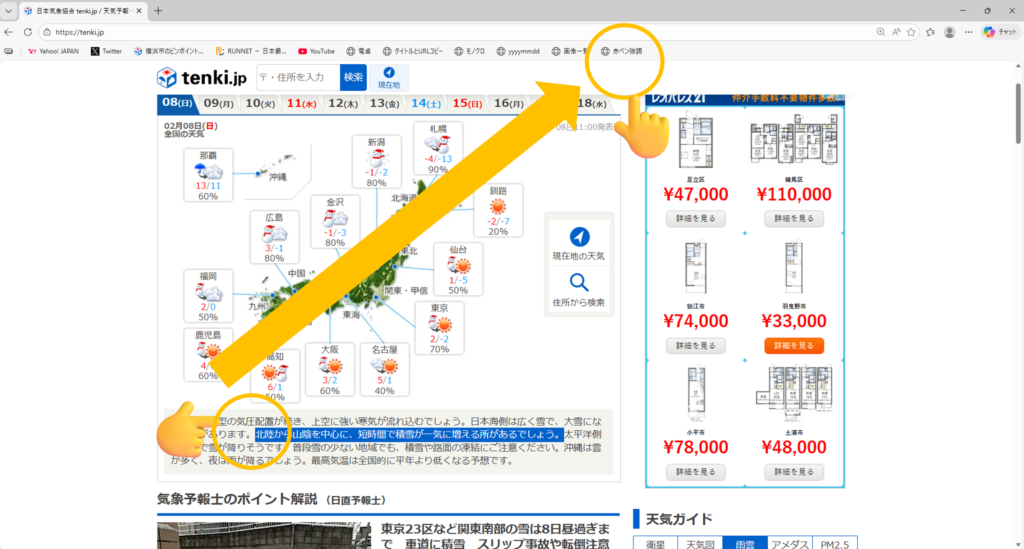Viewport: 1024px width, 549px height.
Task: Open the browser tab list dropdown
Action: tap(10, 10)
